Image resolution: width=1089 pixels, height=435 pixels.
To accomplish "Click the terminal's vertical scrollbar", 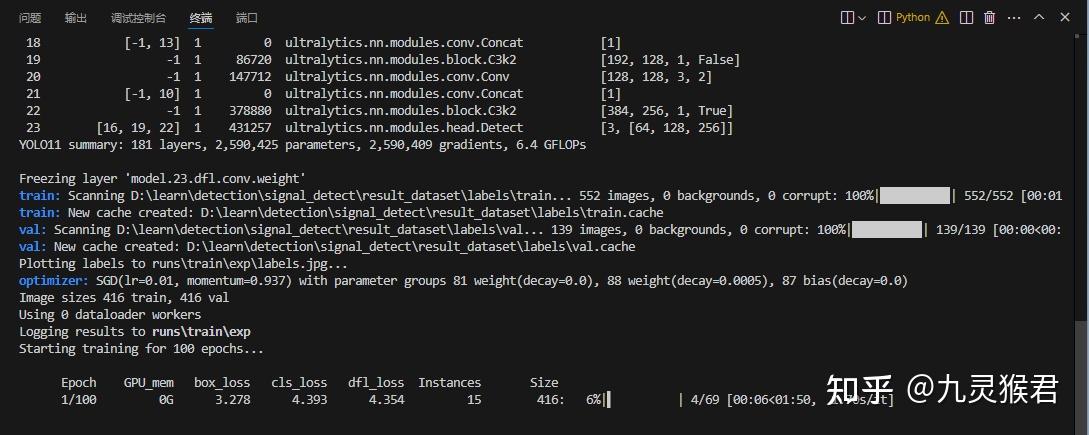I will coord(1081,360).
